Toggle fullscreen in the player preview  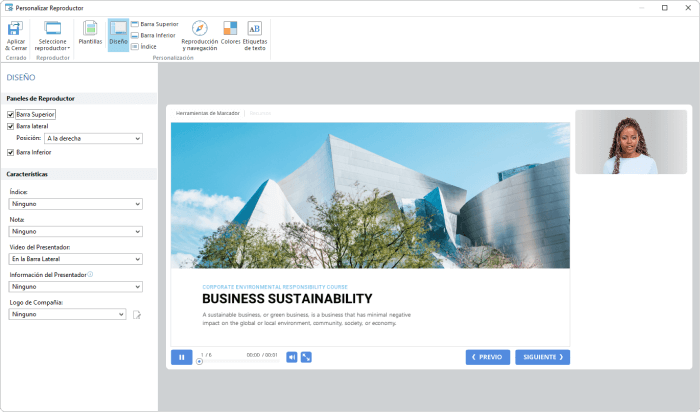[x=306, y=357]
